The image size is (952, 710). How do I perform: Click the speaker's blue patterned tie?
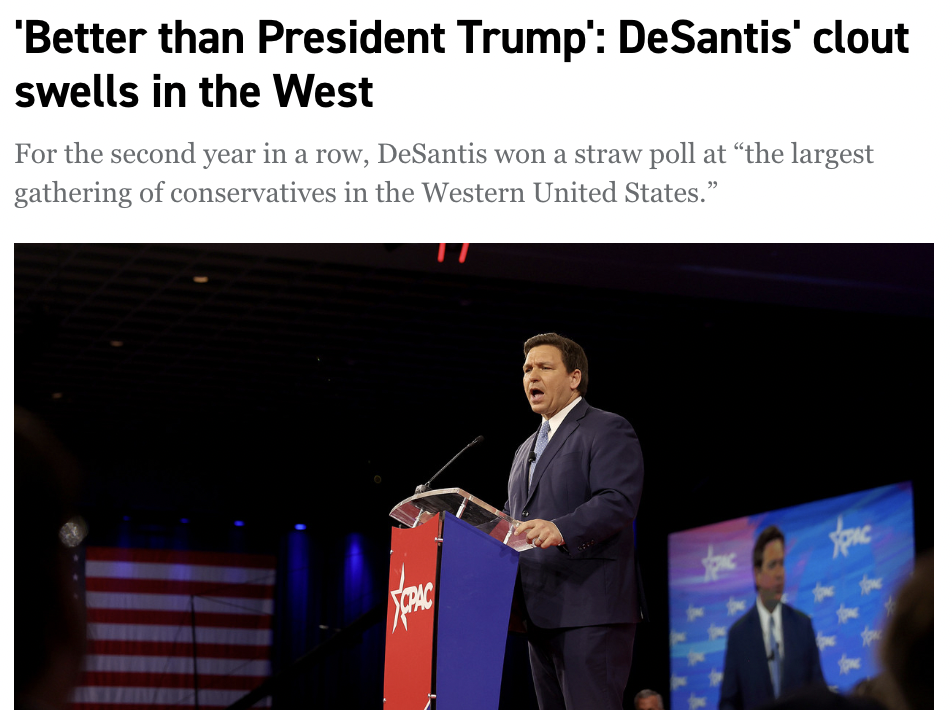pos(540,440)
